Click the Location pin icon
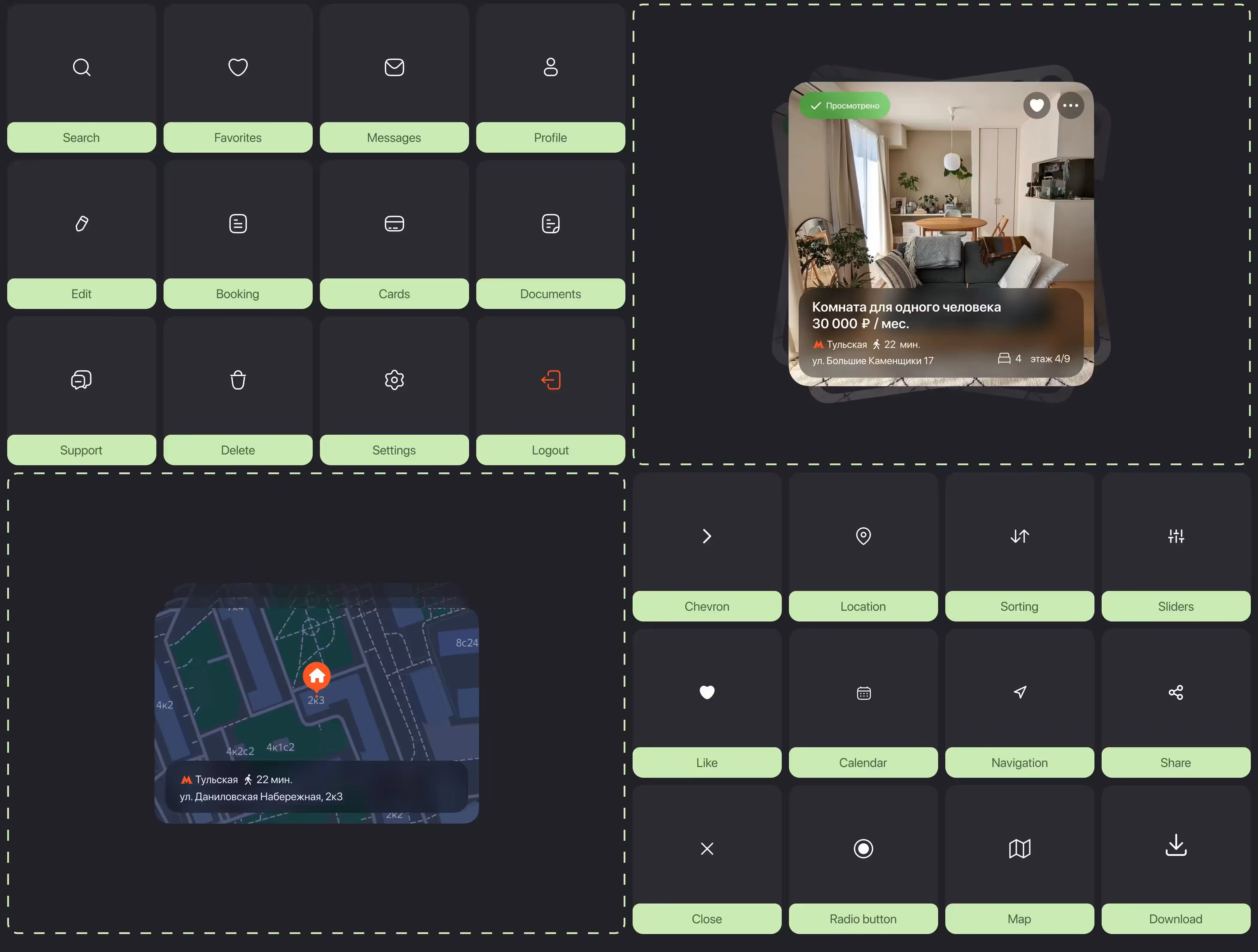Screen dimensions: 1258x952 [x=863, y=536]
